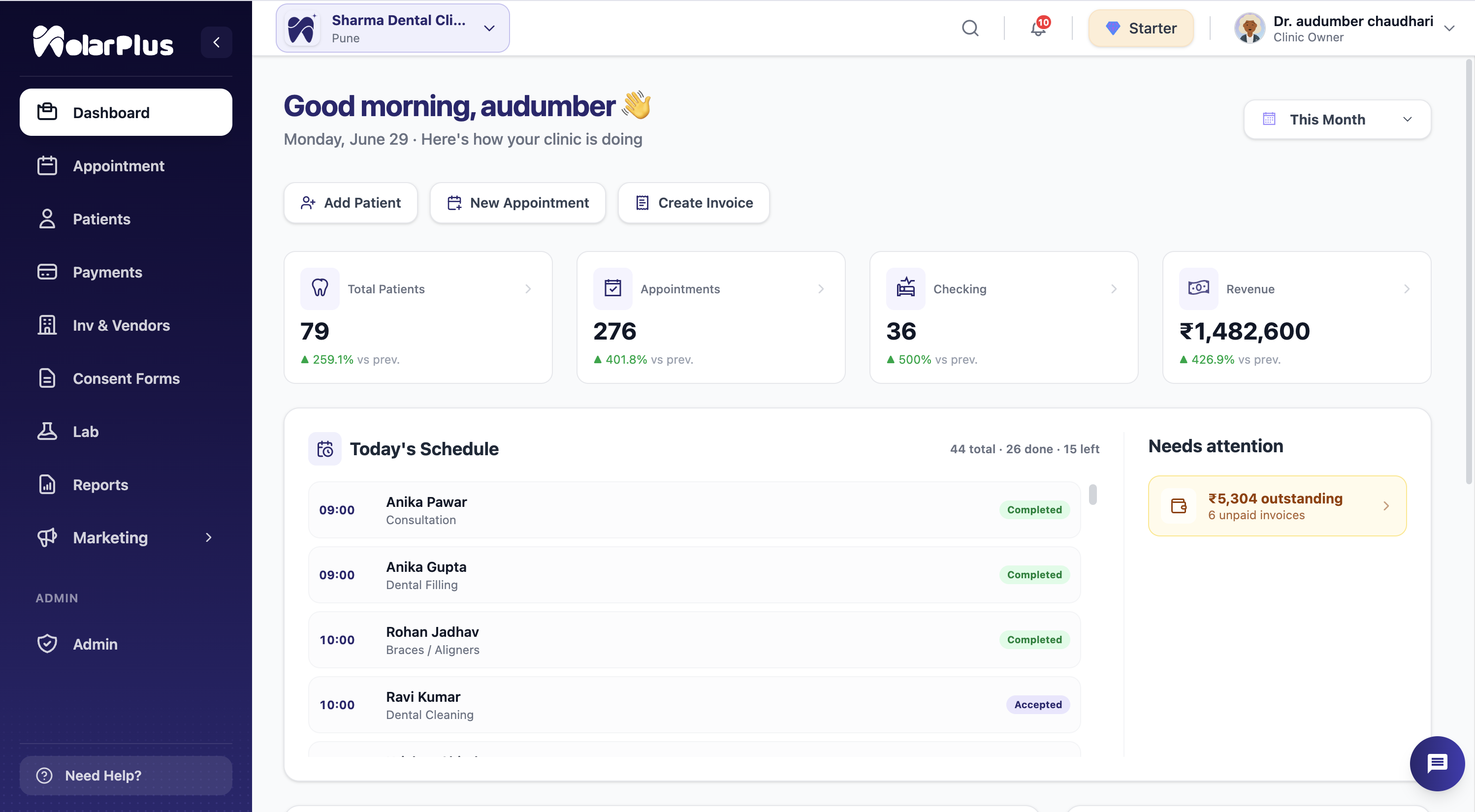Screen dimensions: 1475x812
Task: Click the Lab flask icon
Action: [x=47, y=432]
